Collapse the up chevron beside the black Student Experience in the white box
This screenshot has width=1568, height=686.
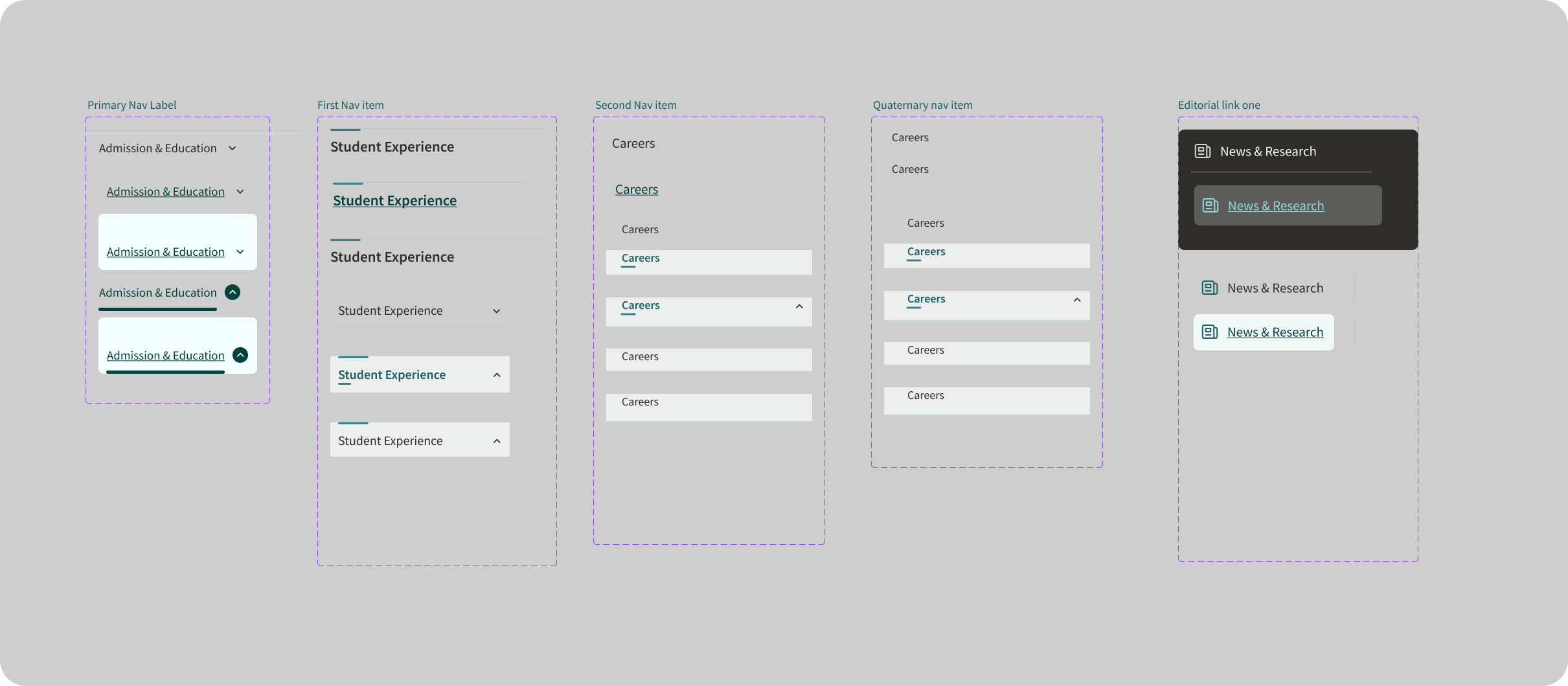tap(497, 441)
